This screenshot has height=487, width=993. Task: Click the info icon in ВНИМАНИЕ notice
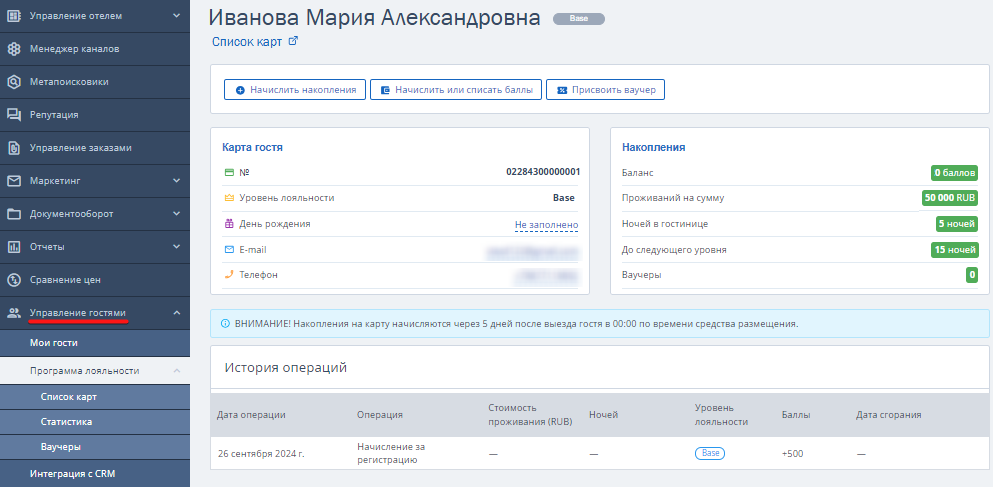pyautogui.click(x=224, y=324)
